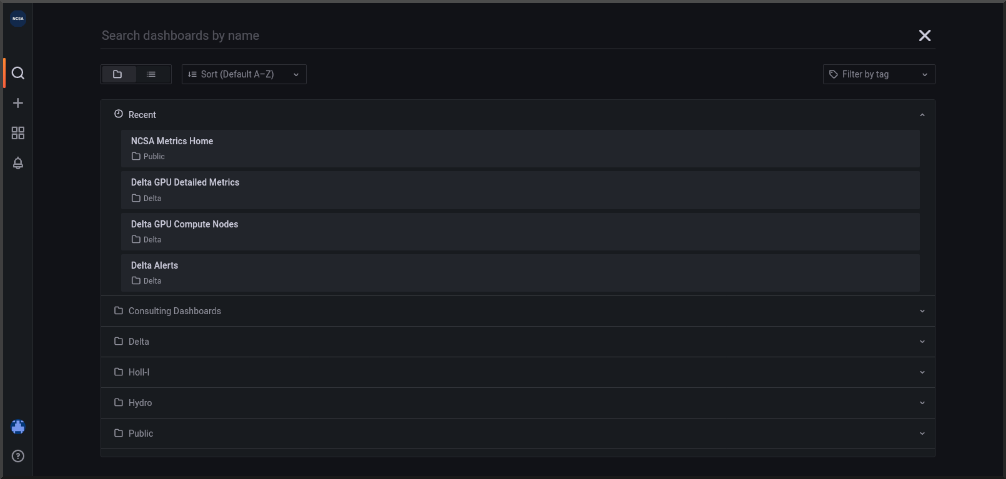Switch to folder view layout

(118, 74)
